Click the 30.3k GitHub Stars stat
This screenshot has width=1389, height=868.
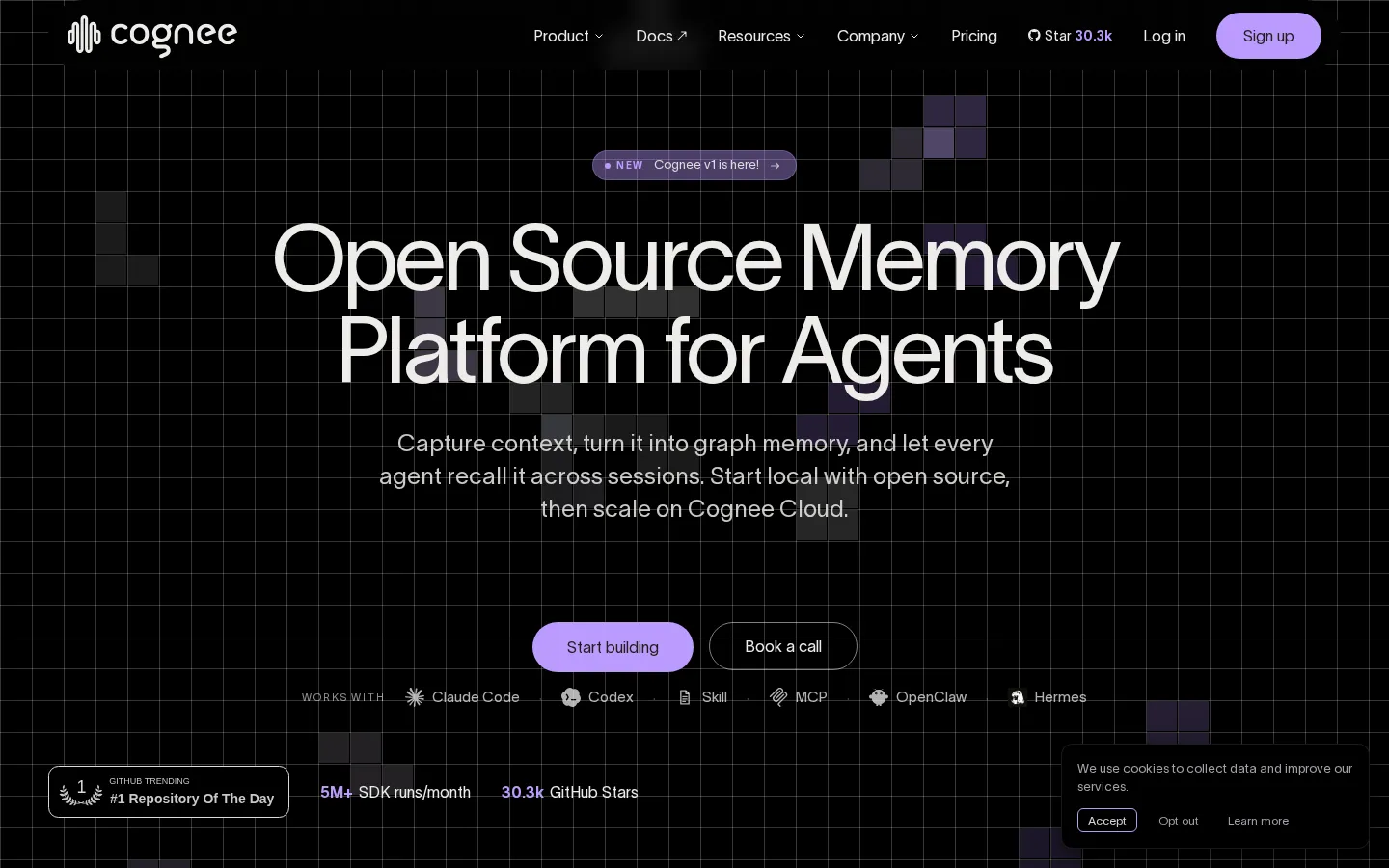570,792
